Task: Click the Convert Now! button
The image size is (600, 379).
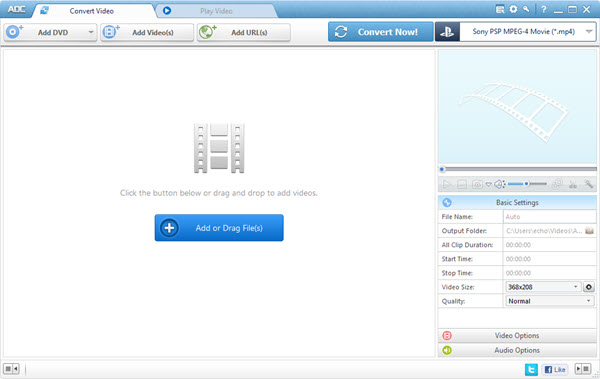Action: [381, 32]
